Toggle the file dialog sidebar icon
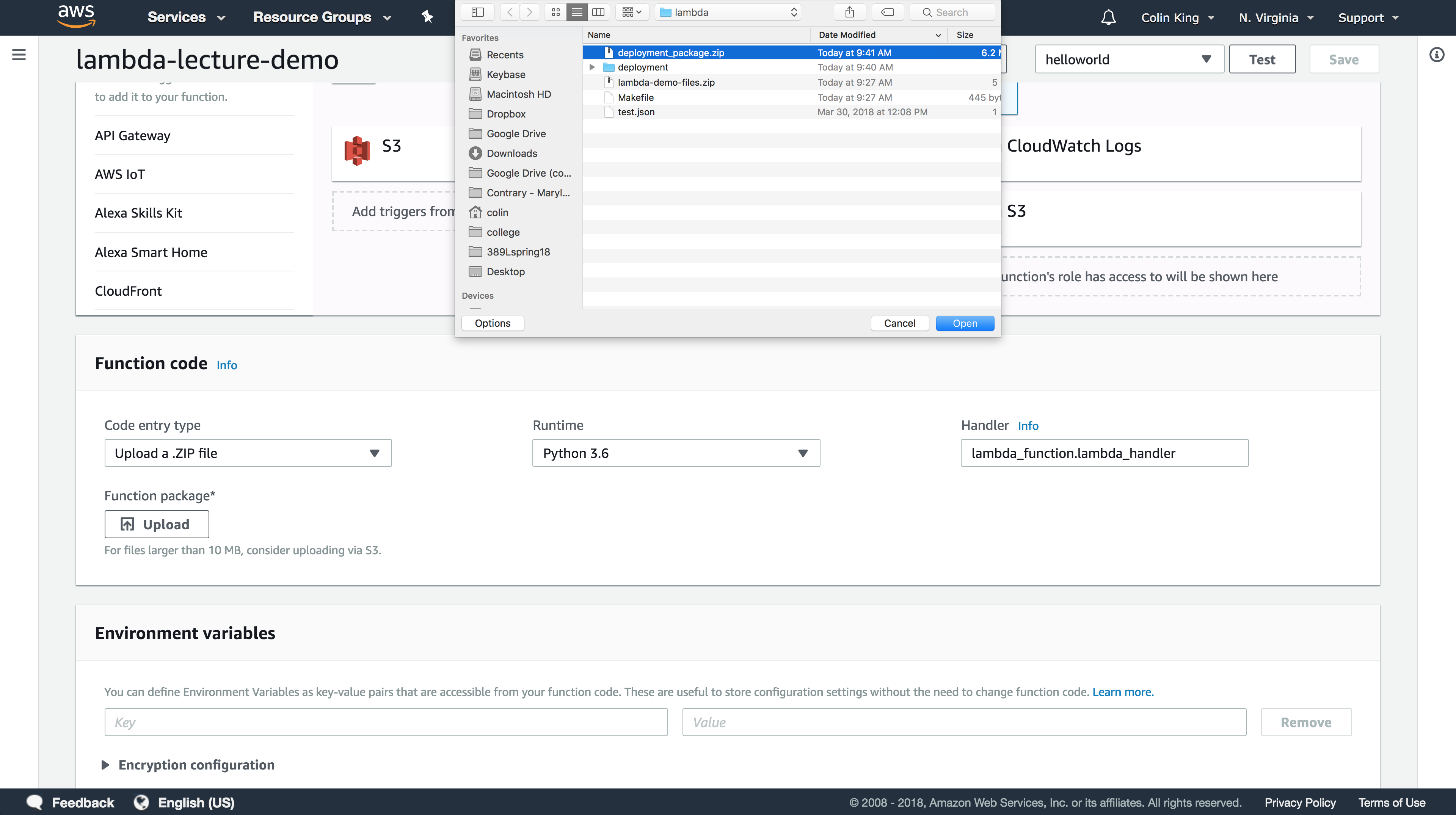 (x=478, y=13)
